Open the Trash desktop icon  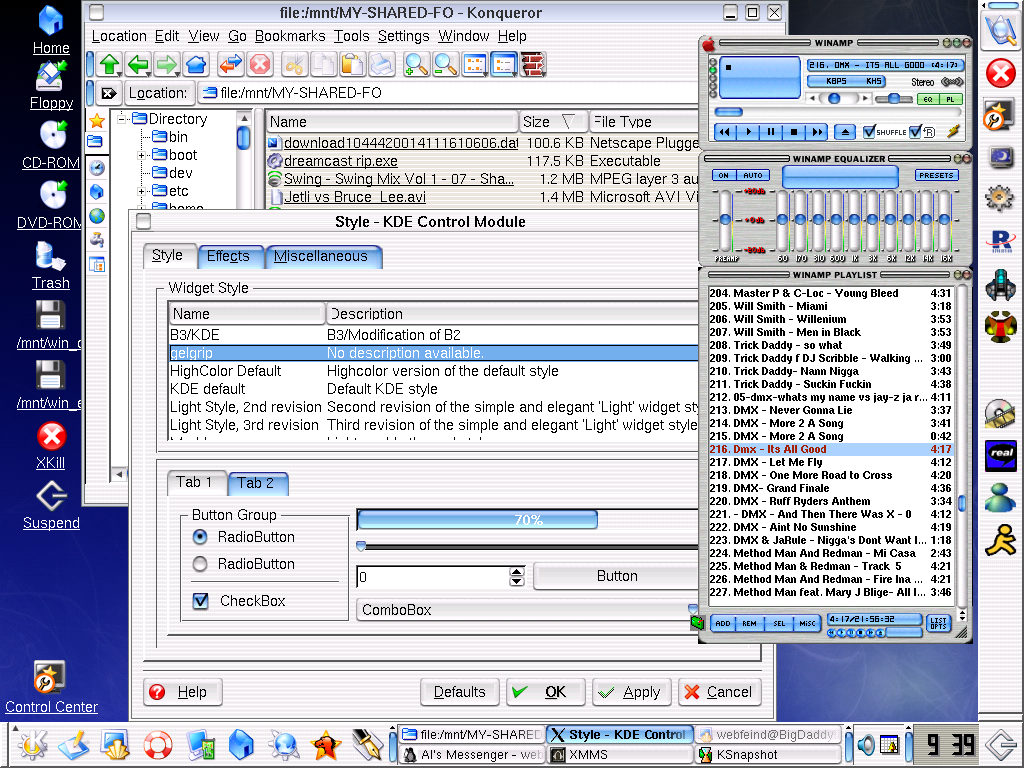coord(50,266)
